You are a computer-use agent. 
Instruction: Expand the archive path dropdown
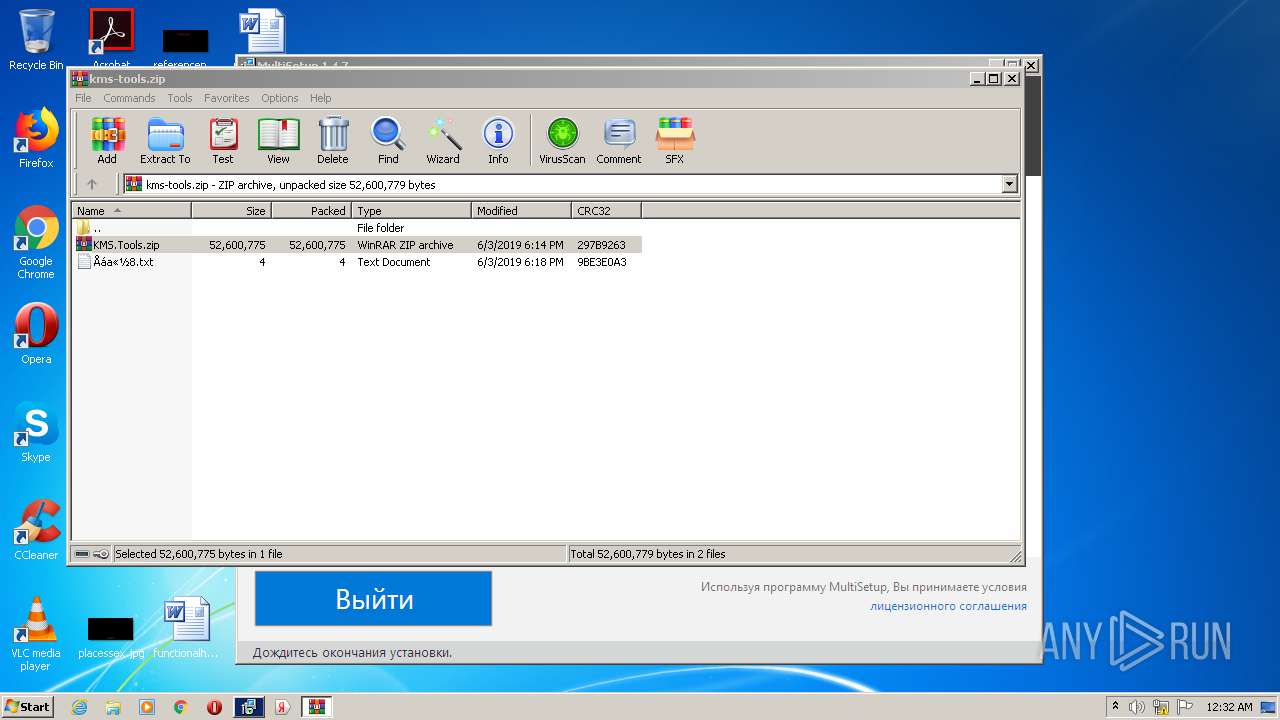coord(1009,184)
